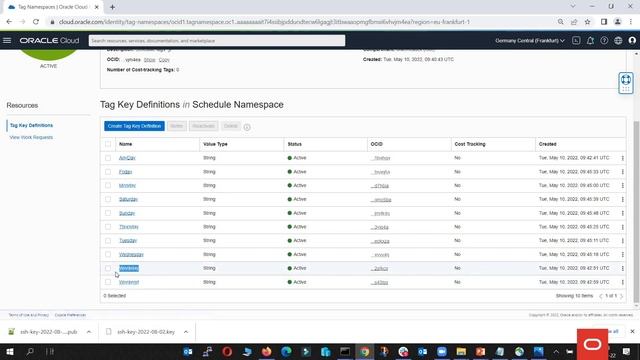Image resolution: width=640 pixels, height=360 pixels.
Task: Switch to the Tag Namespaces browser tab
Action: coord(52,7)
